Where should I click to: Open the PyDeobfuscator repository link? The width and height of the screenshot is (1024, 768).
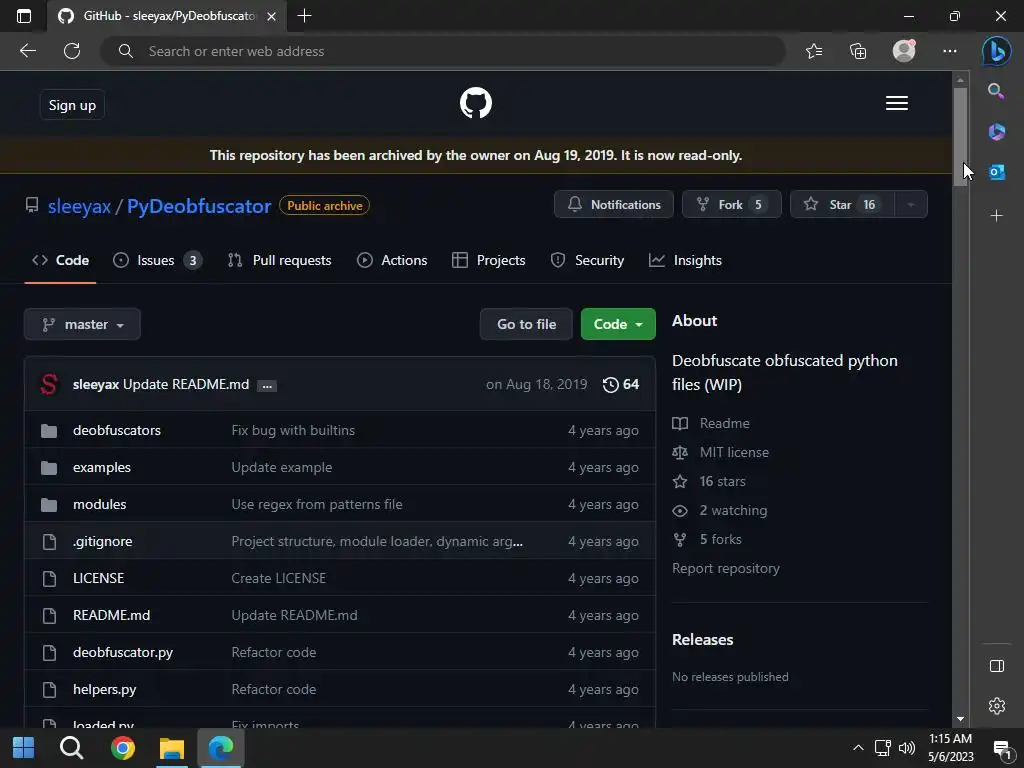click(199, 206)
